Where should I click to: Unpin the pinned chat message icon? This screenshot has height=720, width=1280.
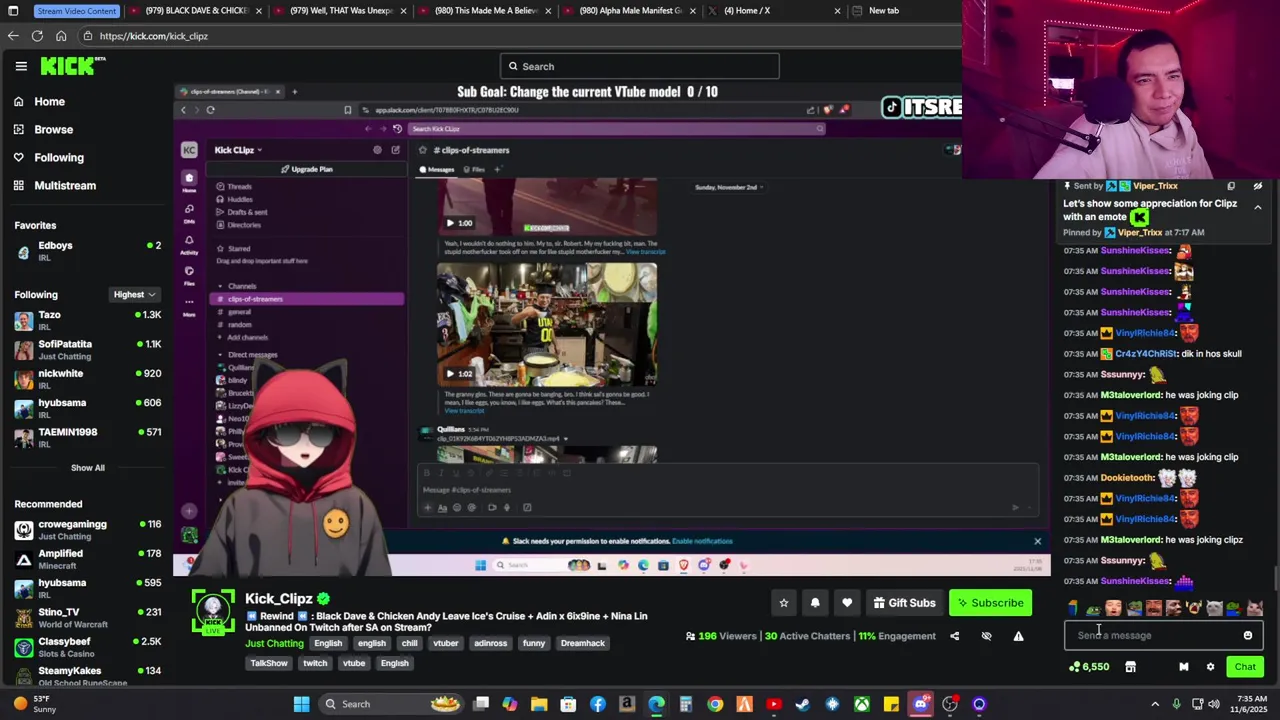click(1258, 186)
